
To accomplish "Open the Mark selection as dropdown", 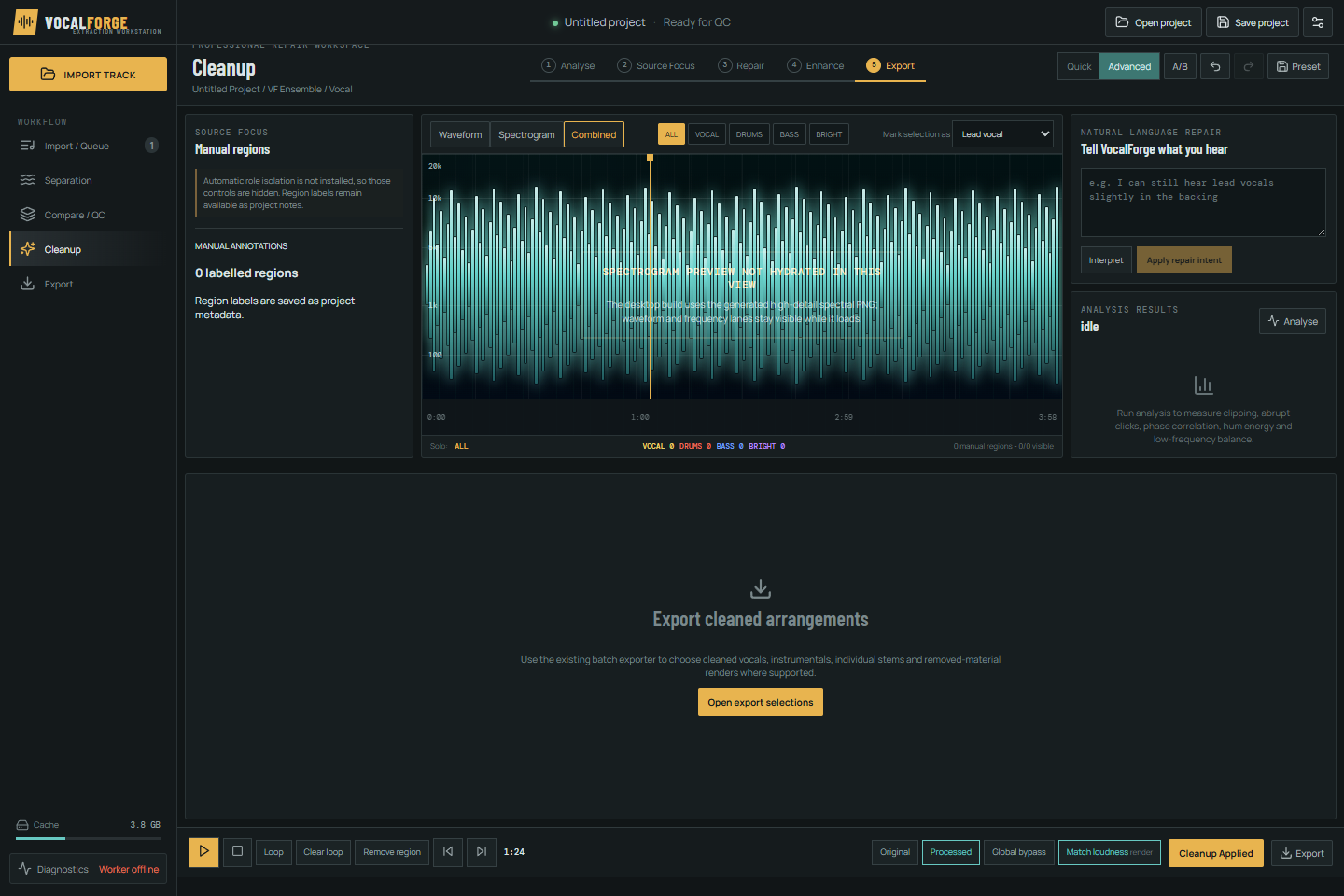I will (x=1002, y=134).
